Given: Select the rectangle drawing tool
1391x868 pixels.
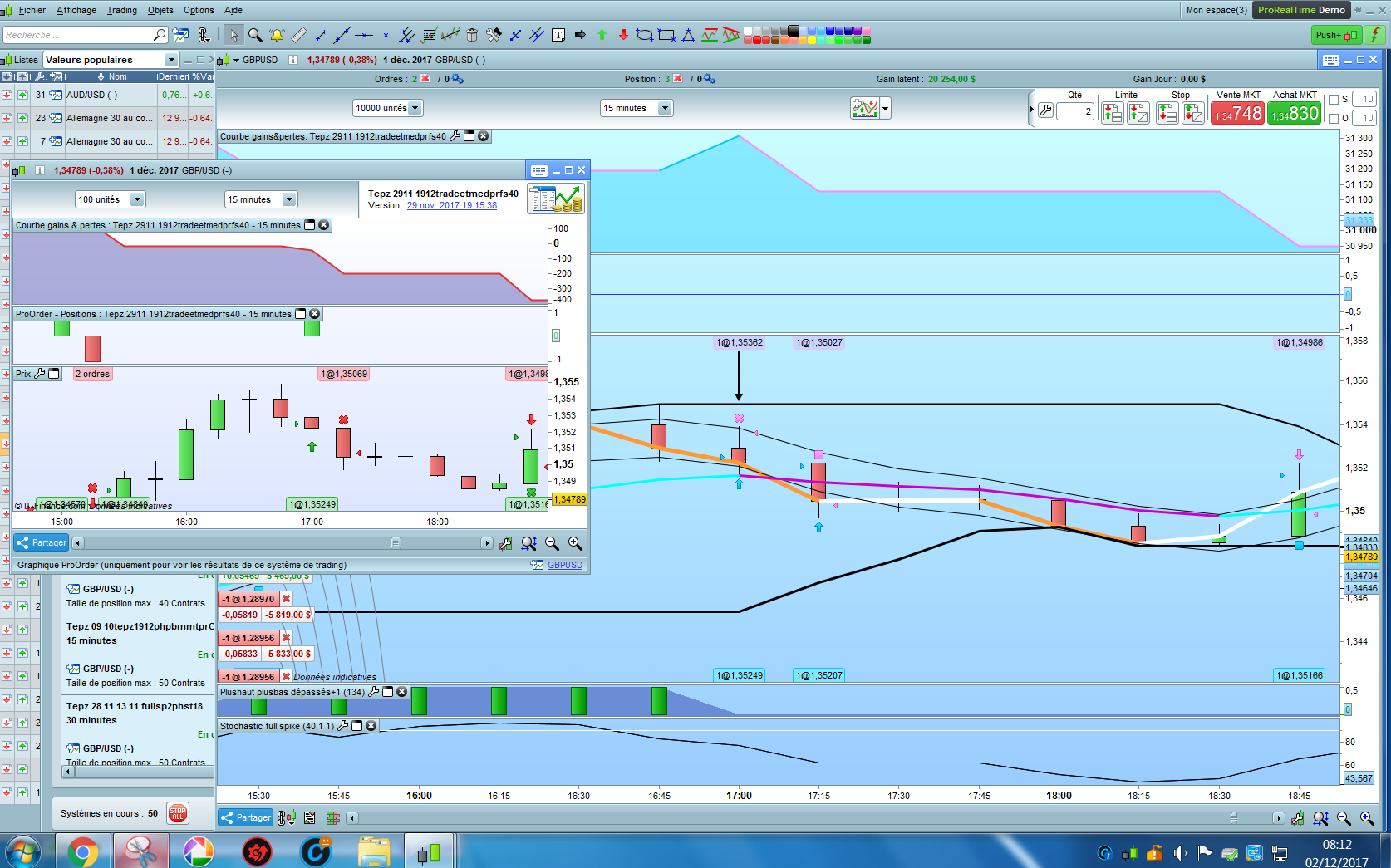Looking at the screenshot, I should pyautogui.click(x=666, y=35).
